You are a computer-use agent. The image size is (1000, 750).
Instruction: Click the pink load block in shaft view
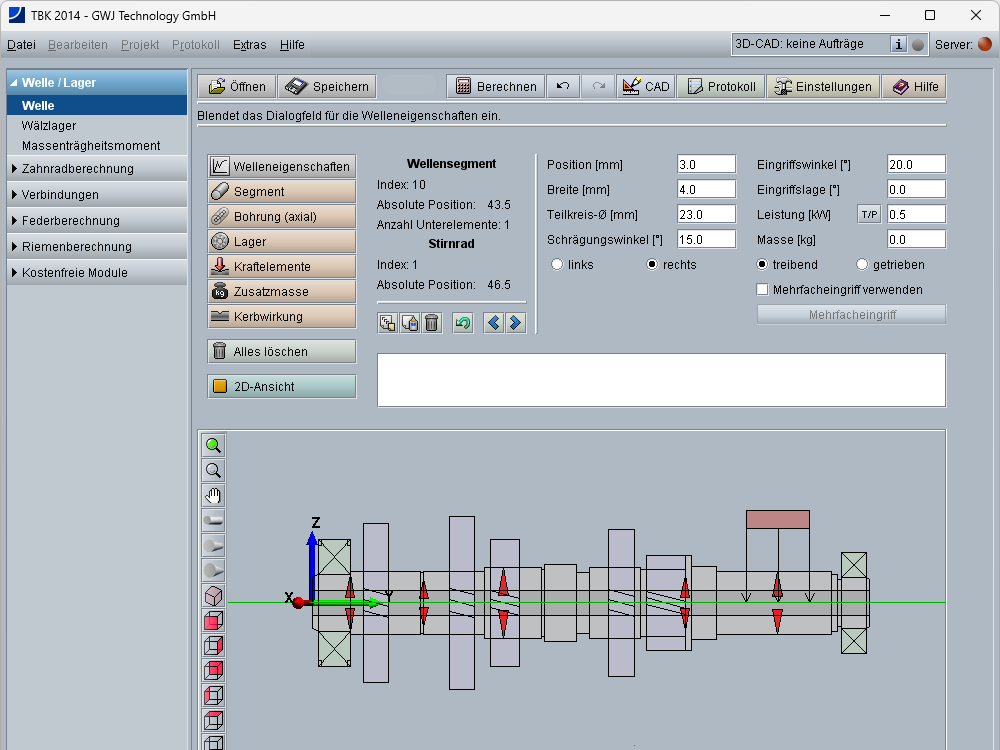tap(777, 519)
